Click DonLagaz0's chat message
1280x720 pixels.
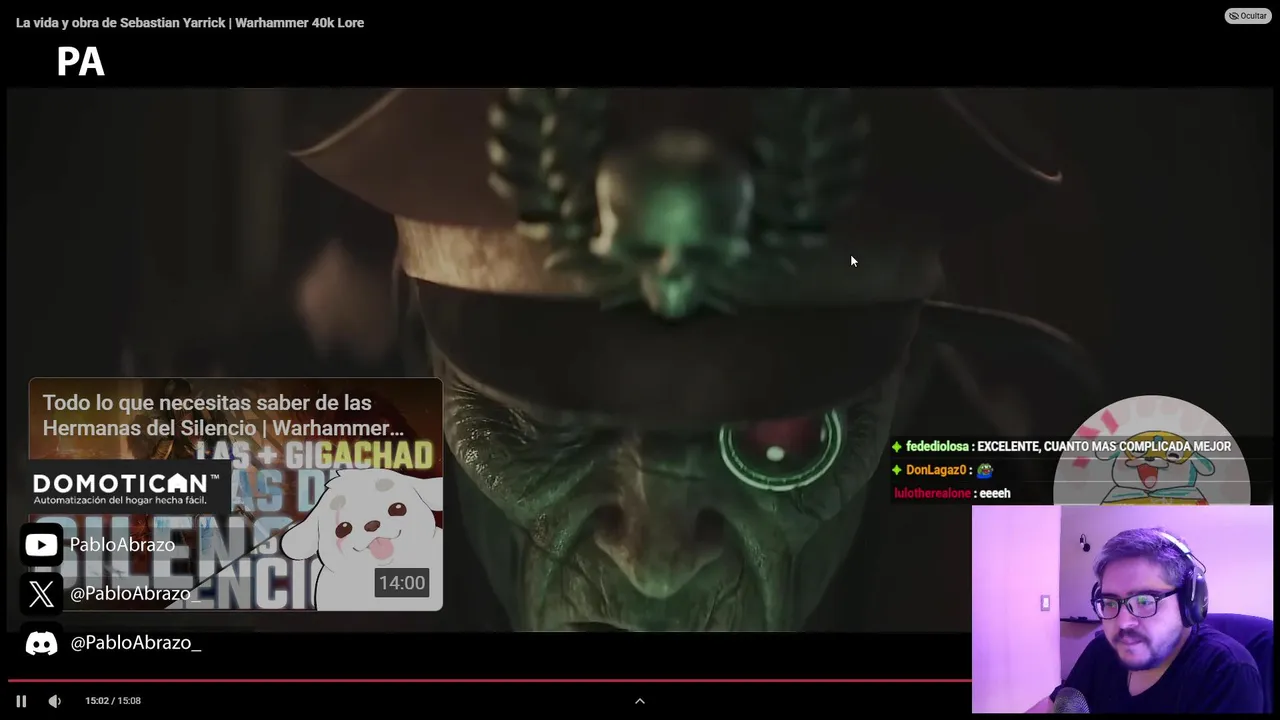click(942, 470)
